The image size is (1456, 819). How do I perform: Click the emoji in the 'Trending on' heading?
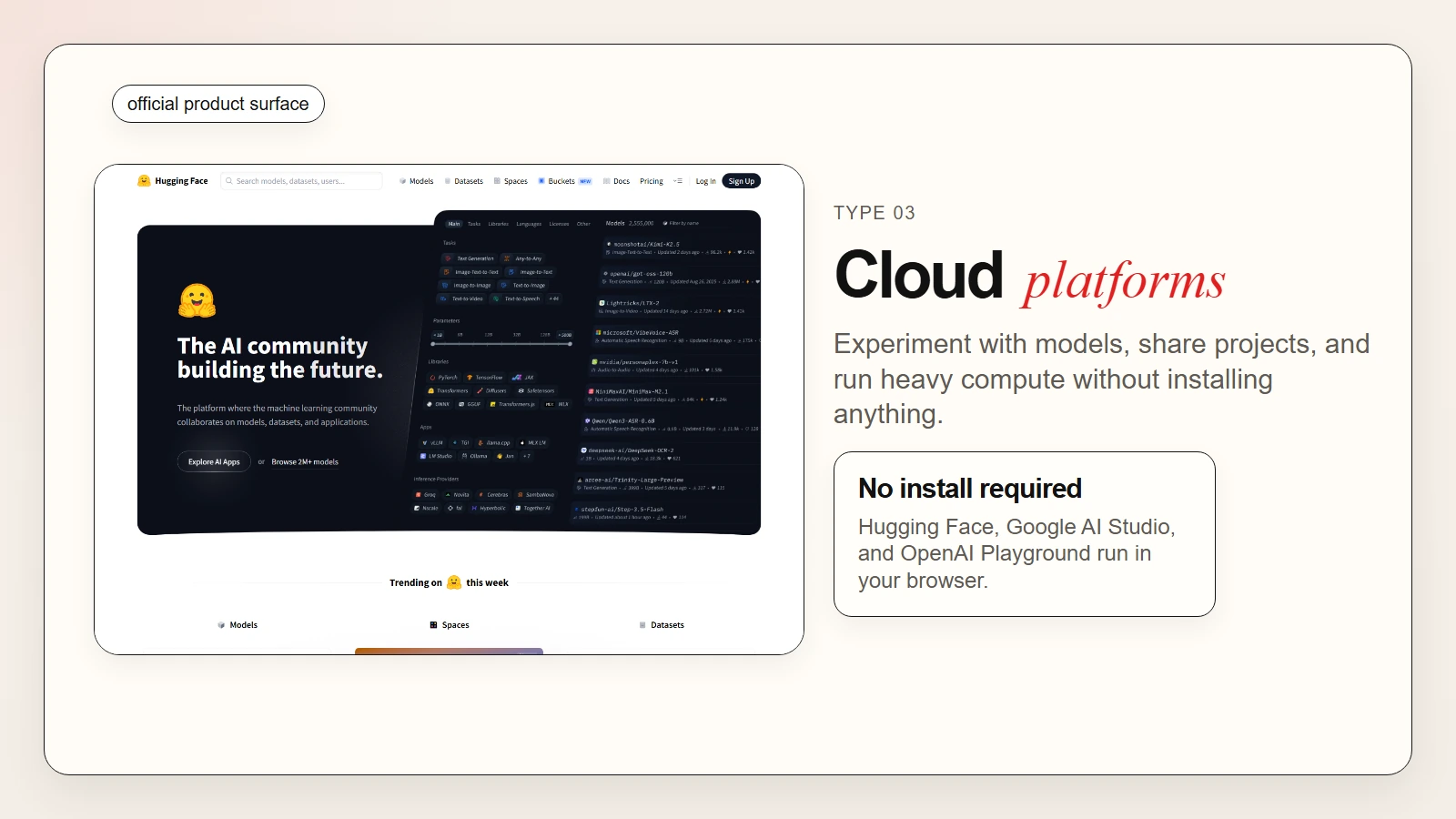point(454,582)
